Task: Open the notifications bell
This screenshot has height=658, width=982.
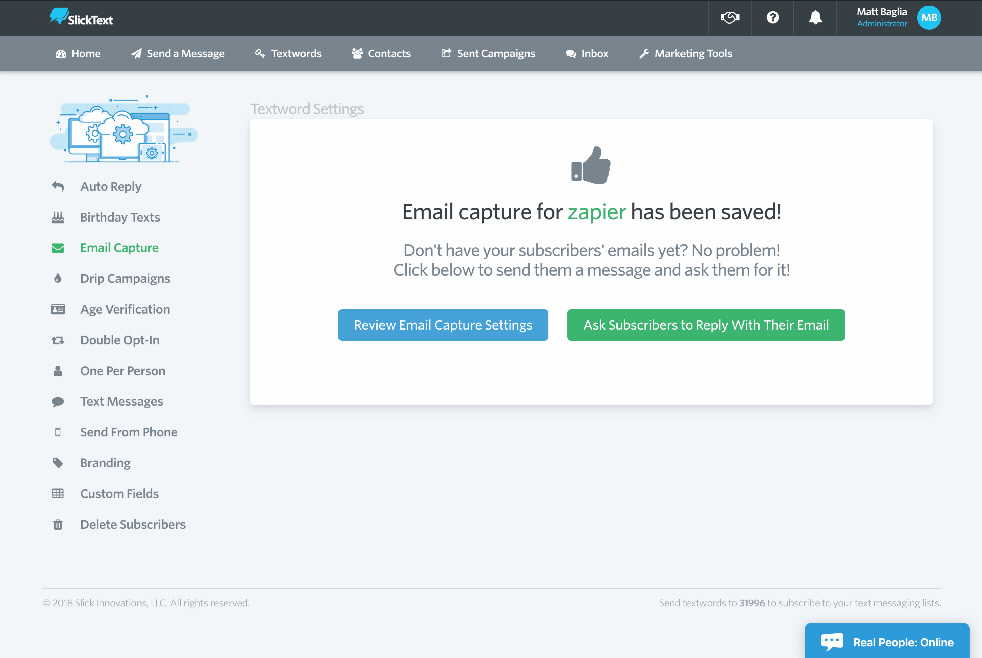Action: tap(815, 18)
